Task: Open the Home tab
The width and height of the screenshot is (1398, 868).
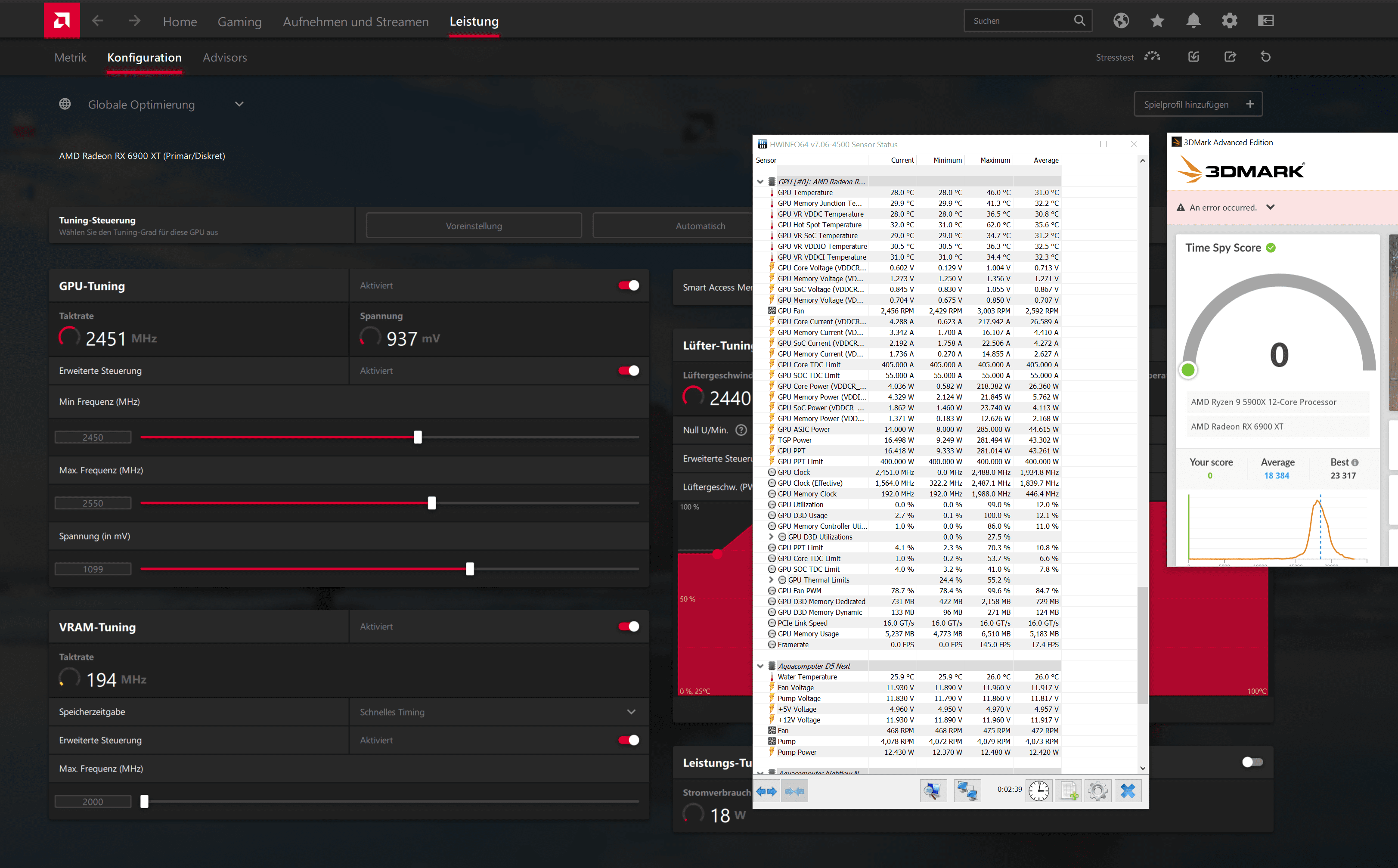Action: [x=180, y=21]
